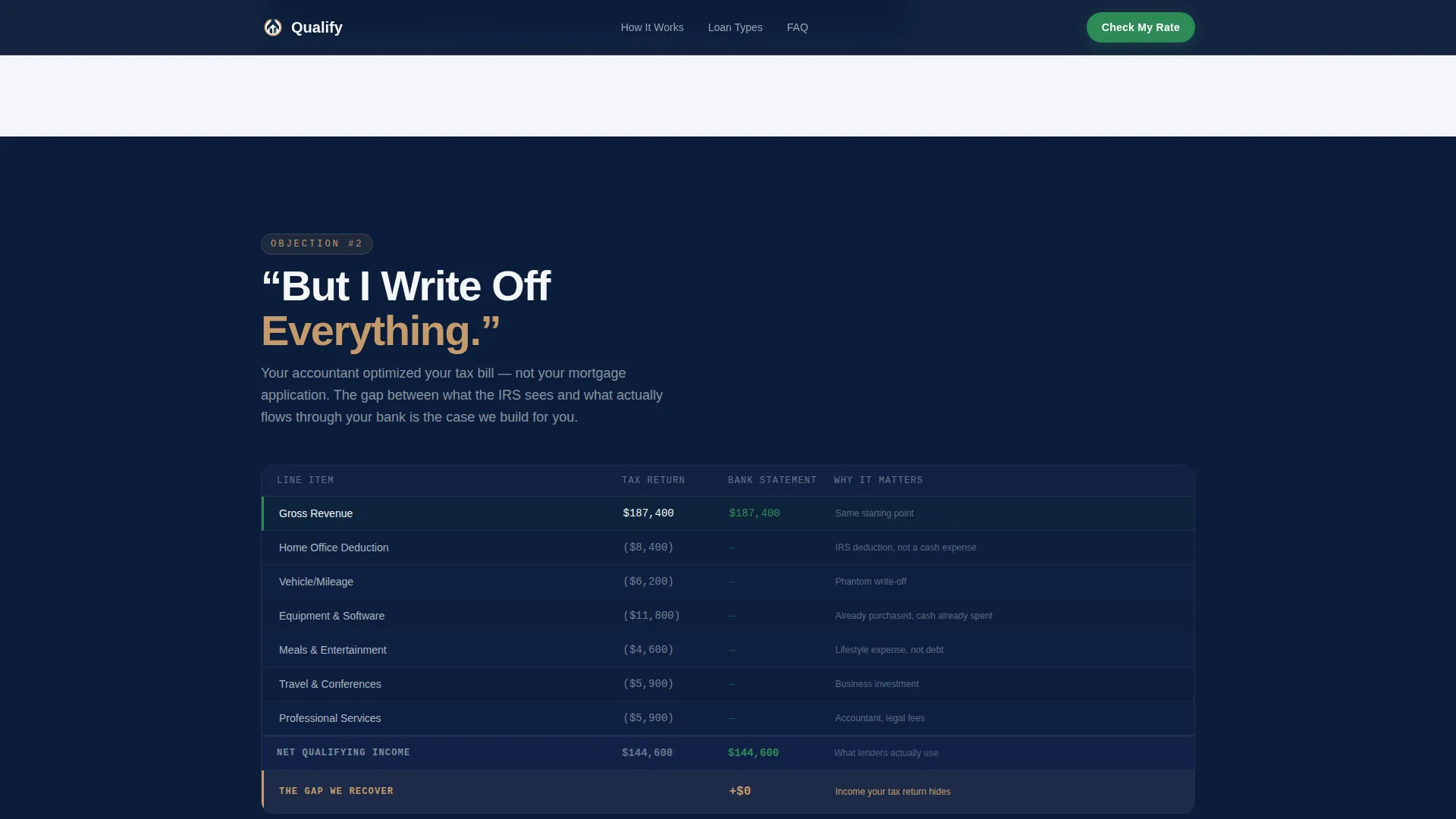This screenshot has width=1456, height=819.
Task: Click the ($6,200) mileage value
Action: pos(648,582)
